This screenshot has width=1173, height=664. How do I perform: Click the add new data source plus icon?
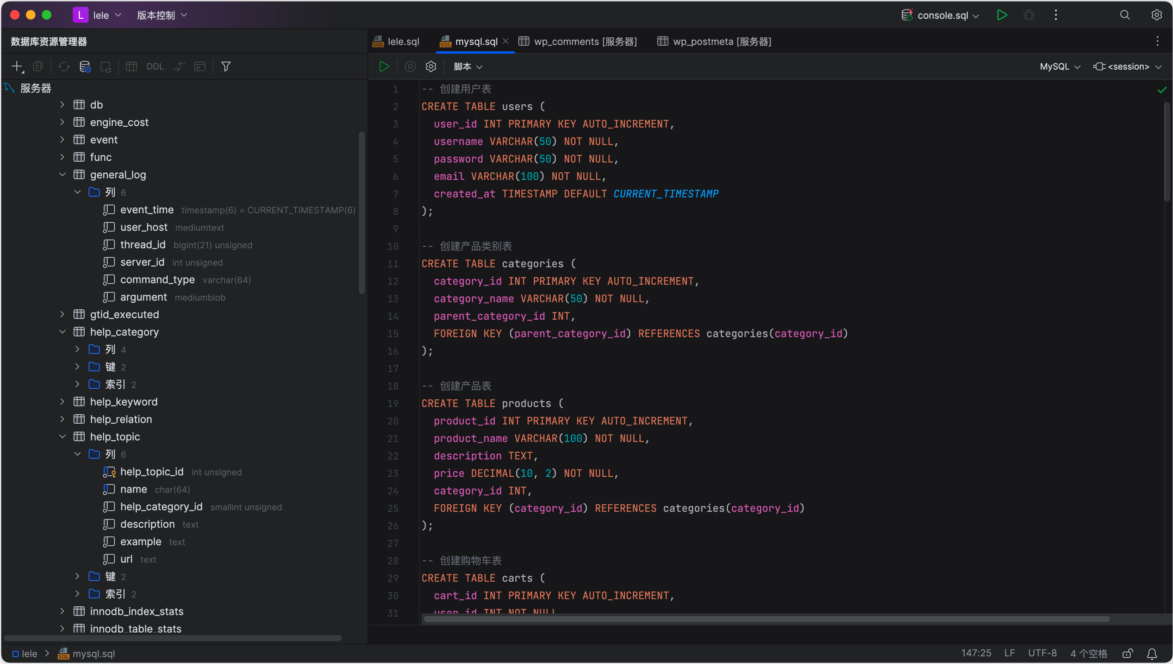[x=16, y=67]
